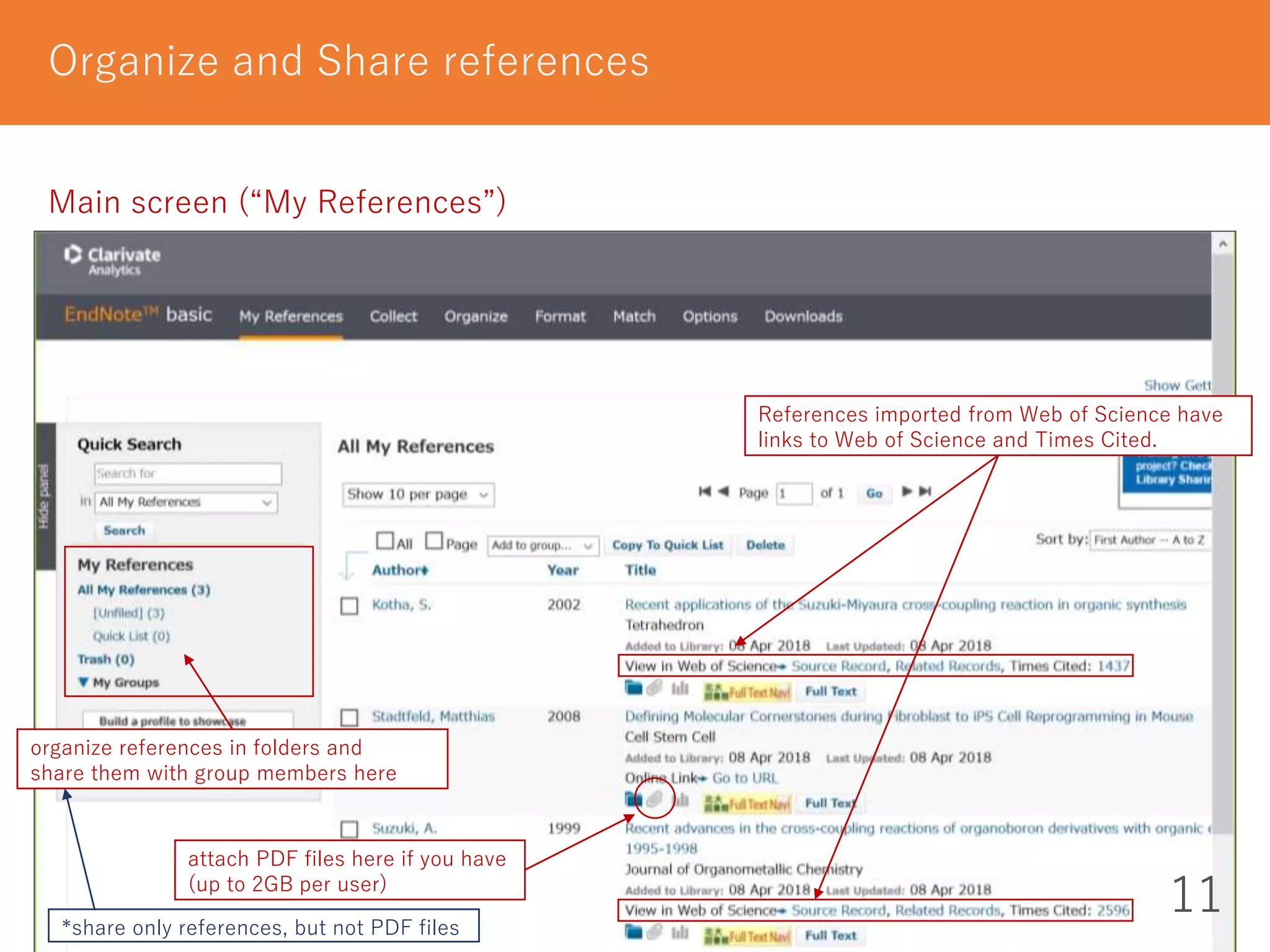The height and width of the screenshot is (952, 1270).
Task: Select the Suzuki, A. reference checkbox
Action: [350, 829]
